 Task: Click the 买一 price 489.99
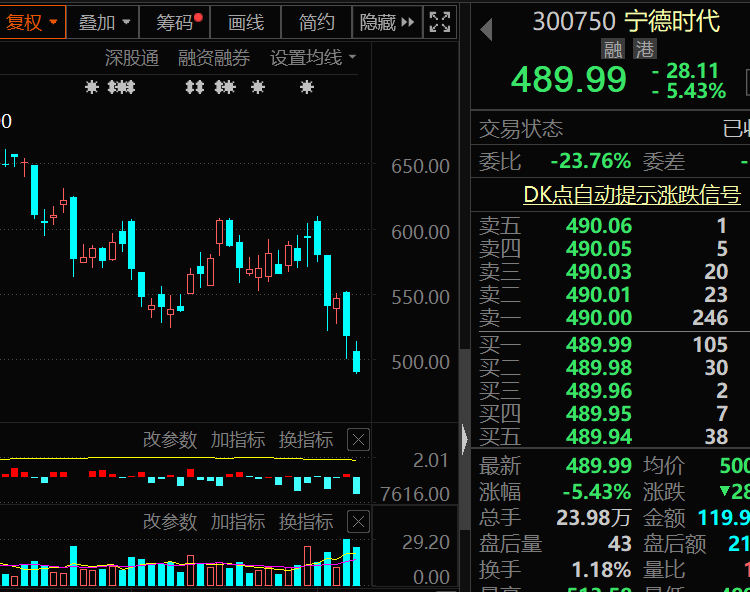pyautogui.click(x=598, y=345)
